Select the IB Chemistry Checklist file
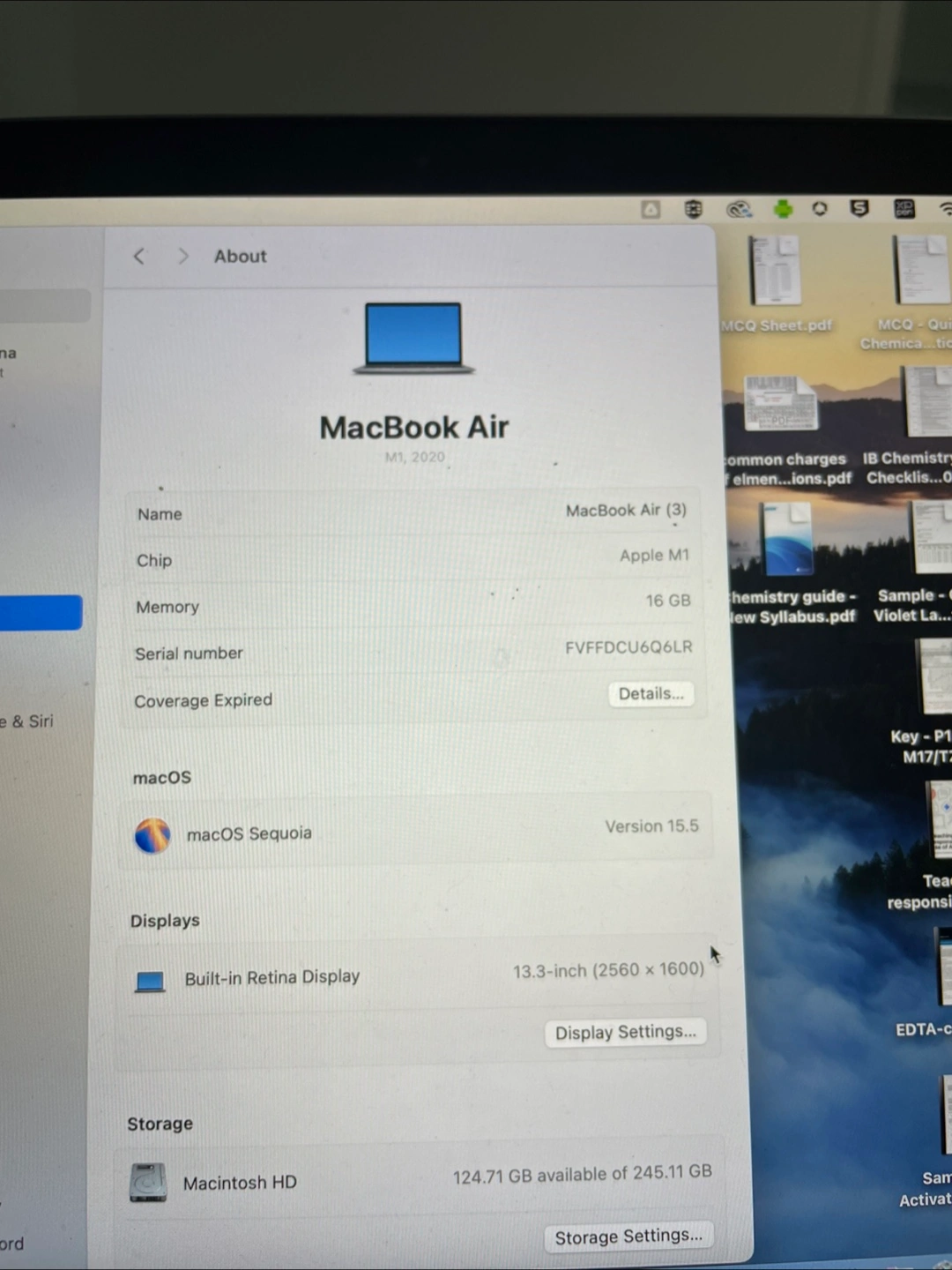Viewport: 952px width, 1270px height. (x=910, y=426)
